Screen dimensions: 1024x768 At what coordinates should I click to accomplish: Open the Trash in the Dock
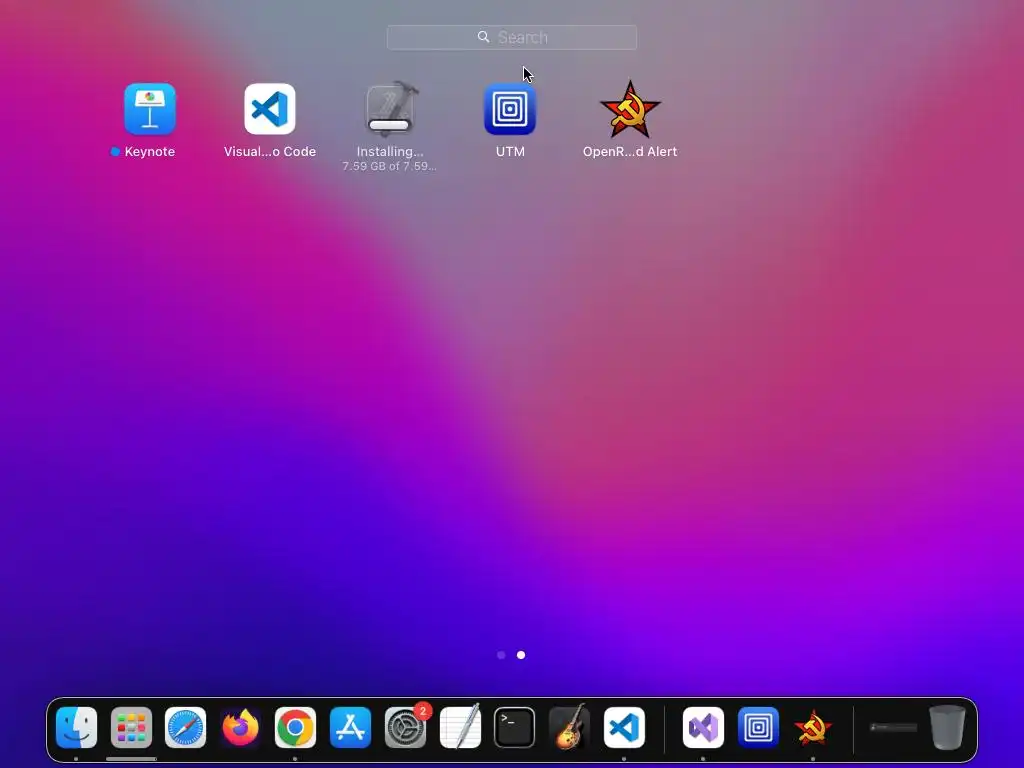click(947, 727)
